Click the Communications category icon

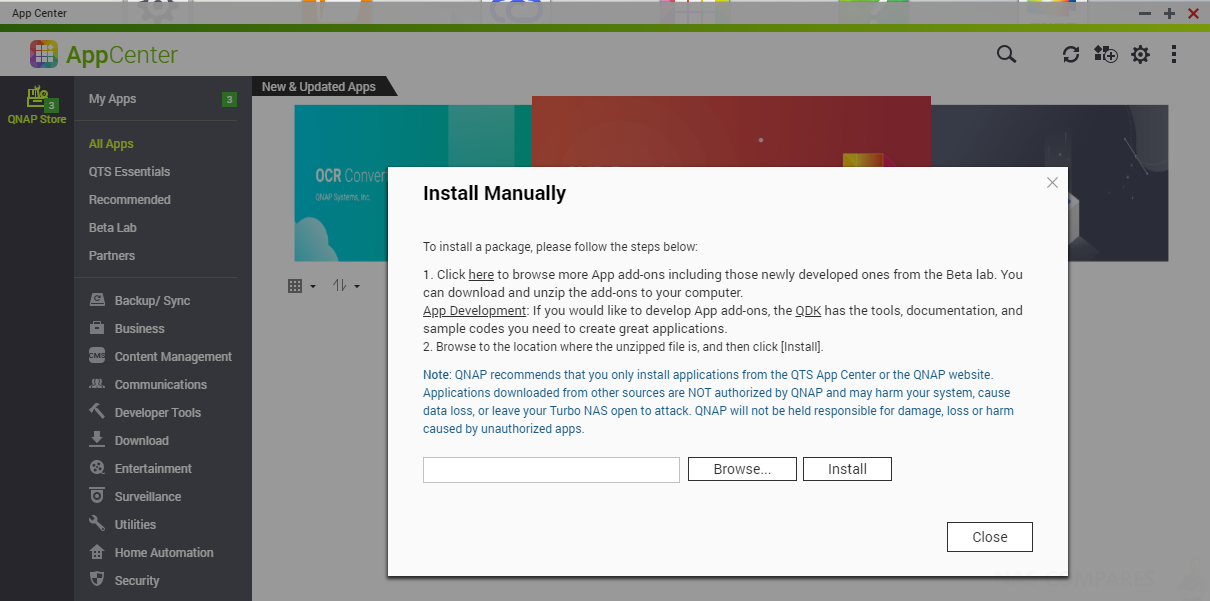[x=97, y=384]
